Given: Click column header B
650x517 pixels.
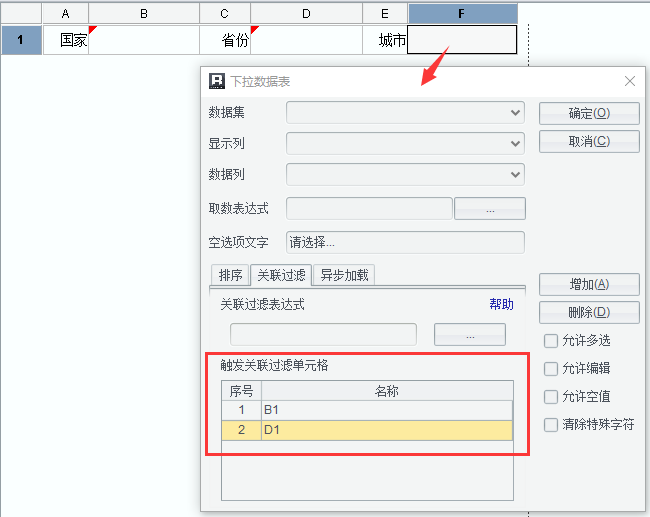Looking at the screenshot, I should [x=144, y=14].
